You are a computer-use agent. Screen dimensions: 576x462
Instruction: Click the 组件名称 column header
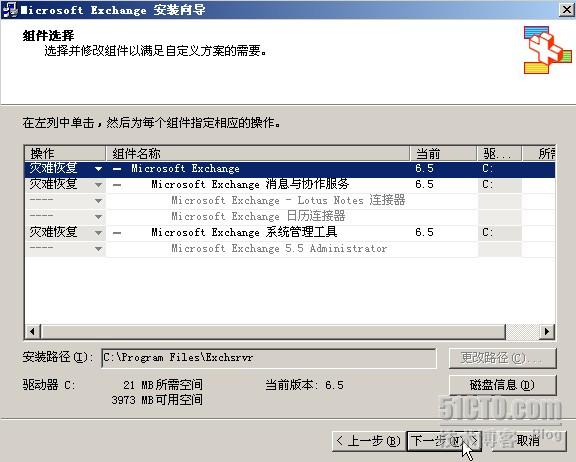pyautogui.click(x=258, y=153)
